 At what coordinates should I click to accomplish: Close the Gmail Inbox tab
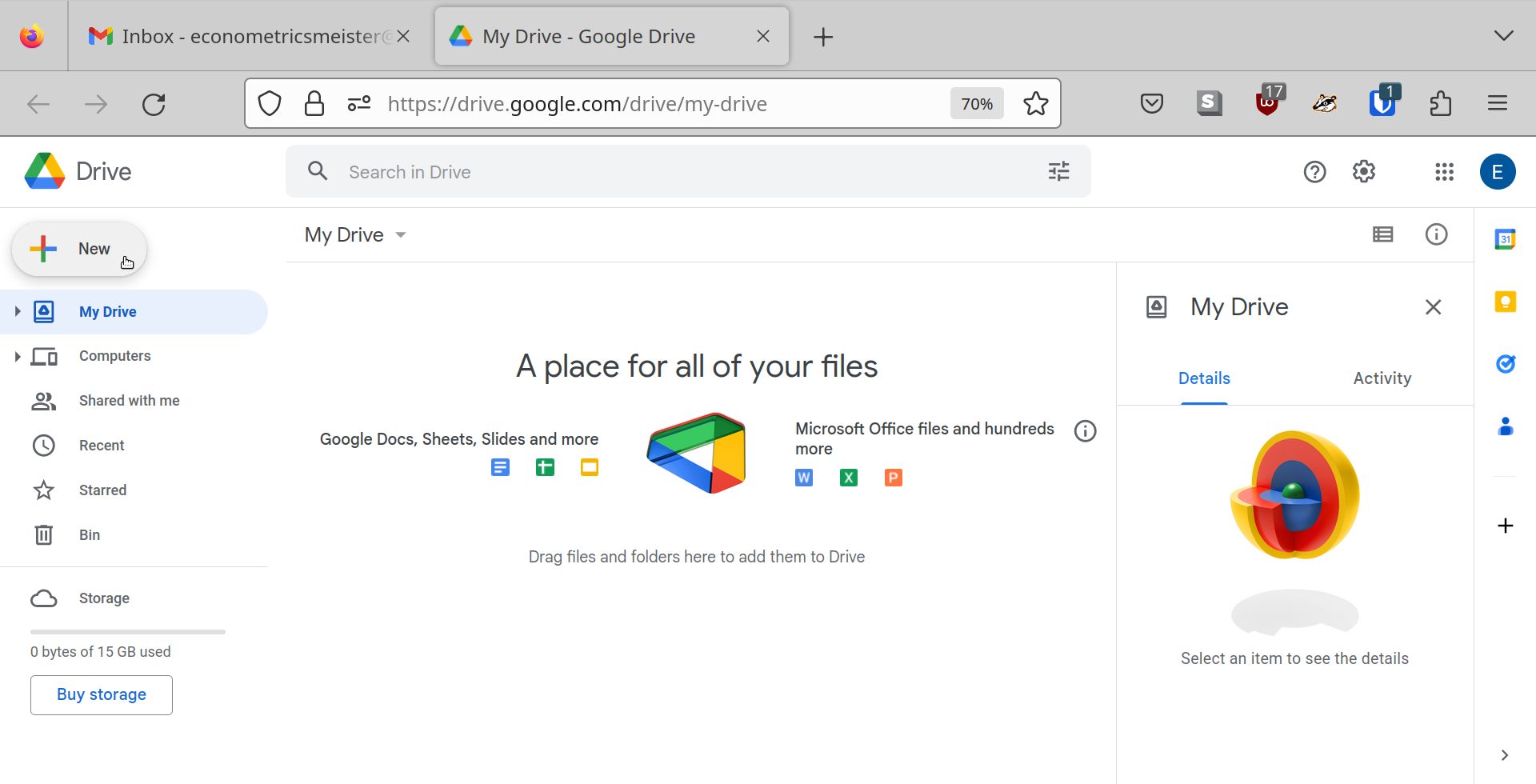click(403, 36)
